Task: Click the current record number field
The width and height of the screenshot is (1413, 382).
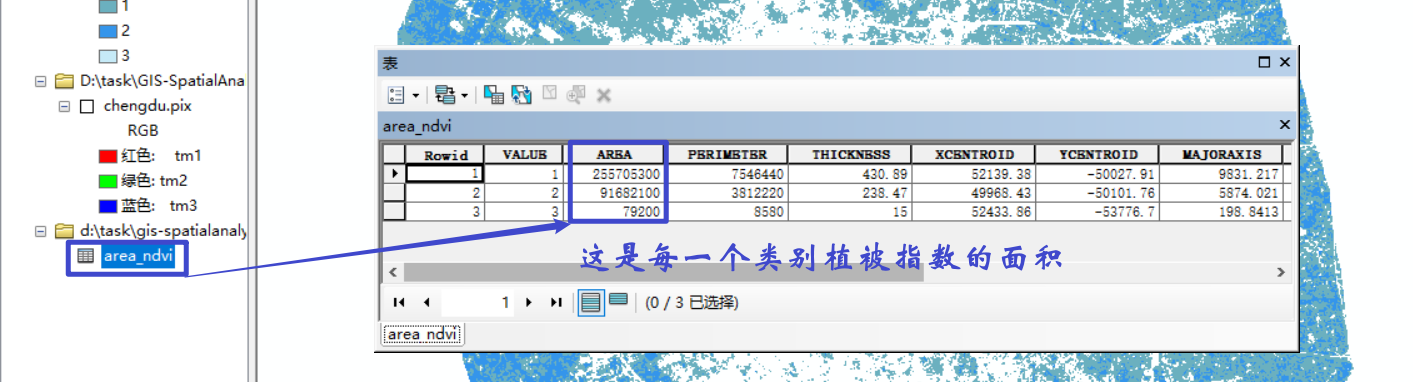Action: click(x=478, y=302)
